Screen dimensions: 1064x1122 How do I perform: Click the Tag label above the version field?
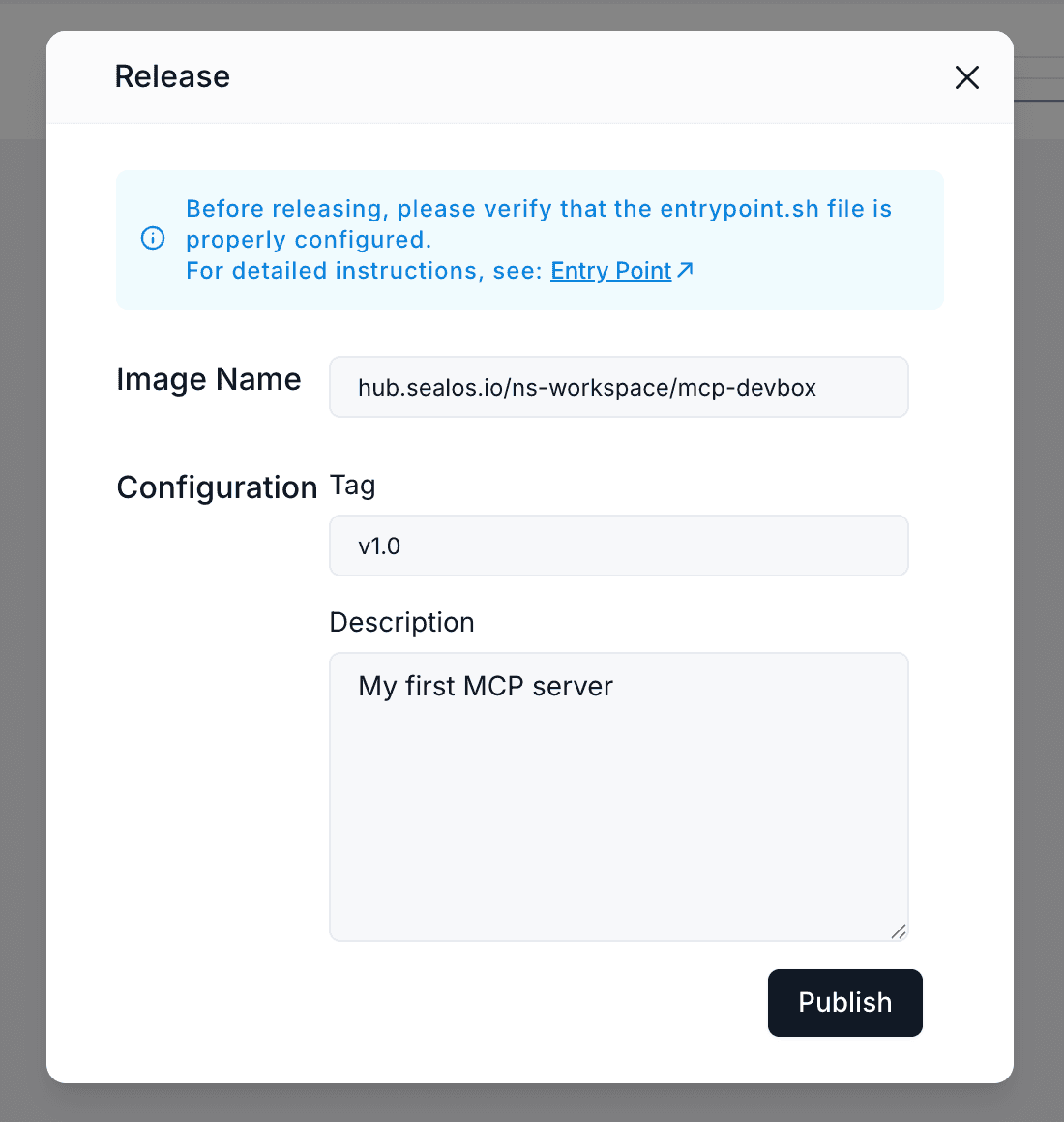tap(352, 486)
